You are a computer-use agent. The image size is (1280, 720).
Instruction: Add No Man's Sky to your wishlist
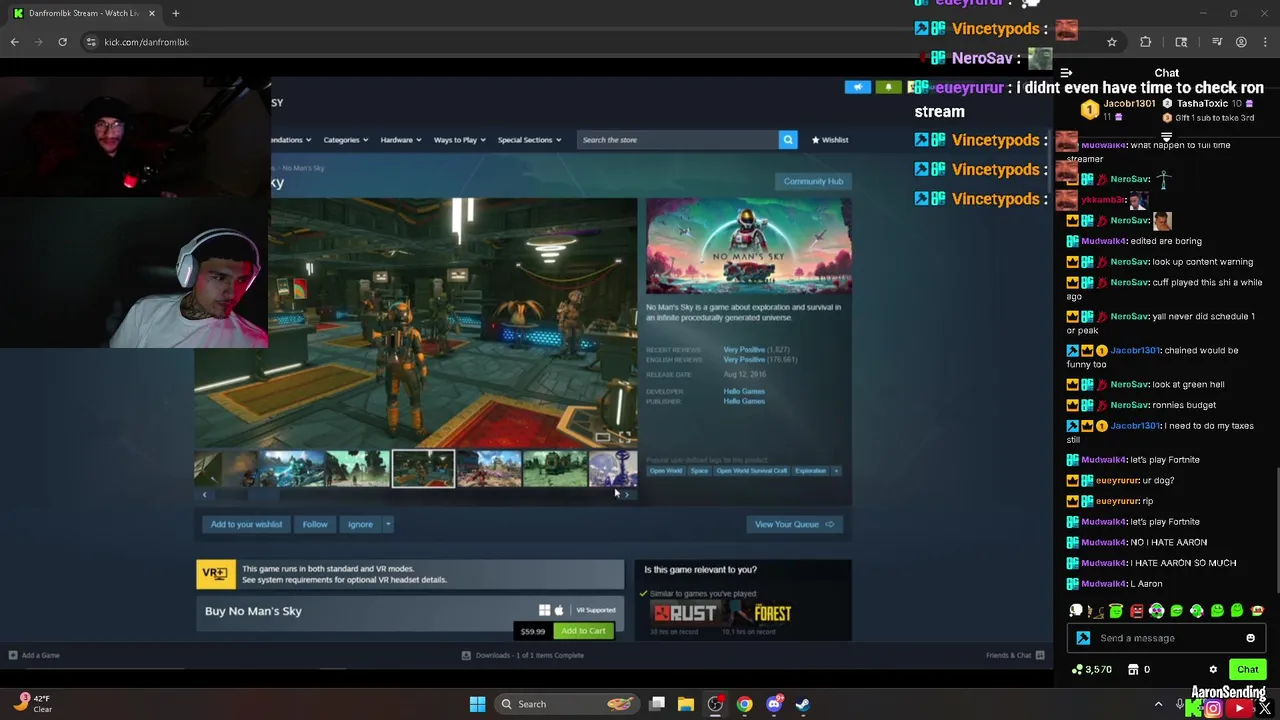click(246, 524)
